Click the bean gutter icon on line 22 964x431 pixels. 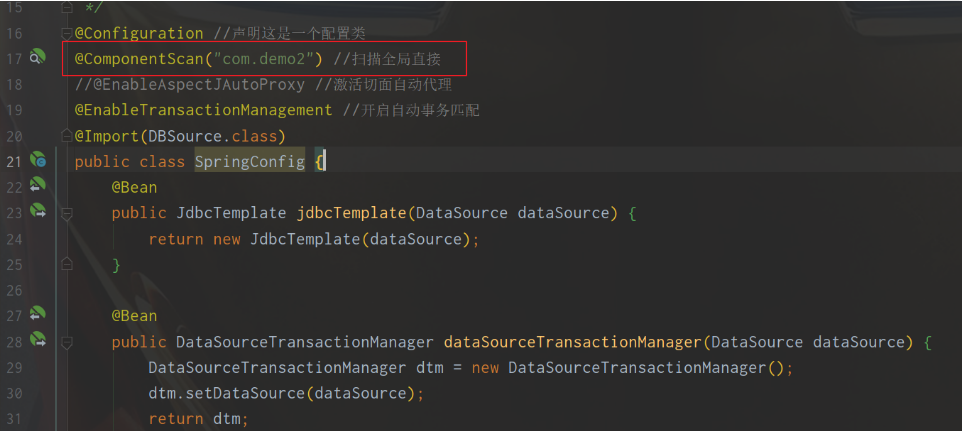[x=38, y=185]
